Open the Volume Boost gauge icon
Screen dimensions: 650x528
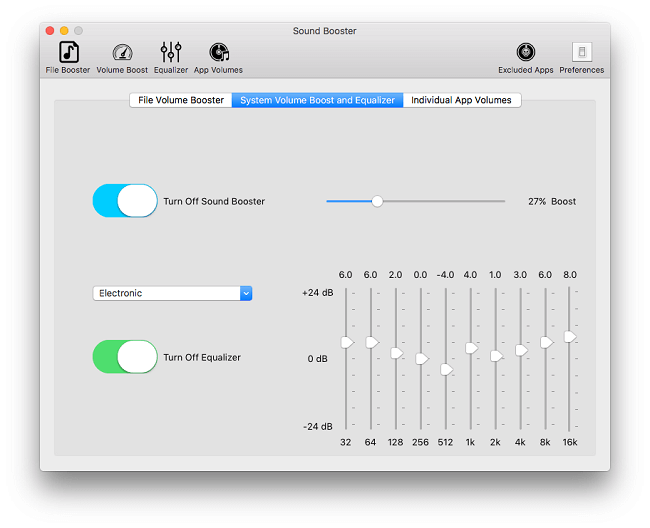click(122, 53)
